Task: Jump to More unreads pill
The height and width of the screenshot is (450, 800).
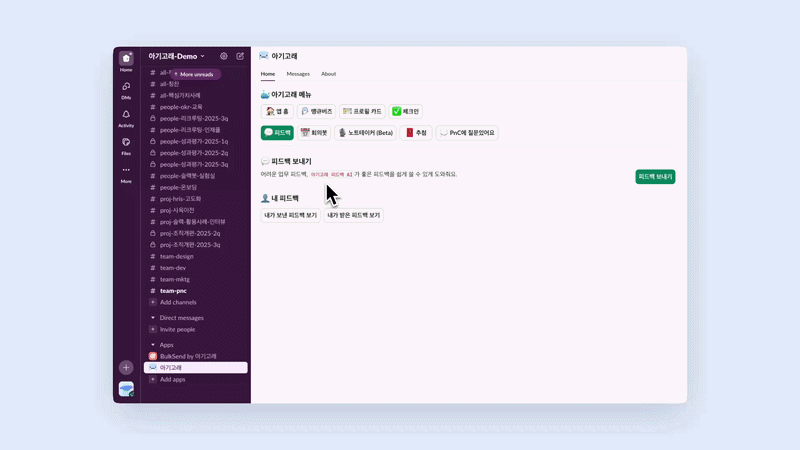Action: point(195,74)
